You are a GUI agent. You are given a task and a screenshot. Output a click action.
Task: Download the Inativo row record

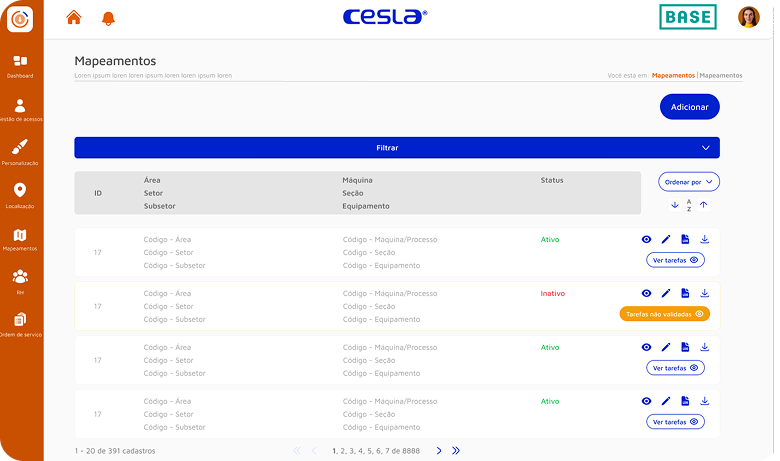click(704, 293)
